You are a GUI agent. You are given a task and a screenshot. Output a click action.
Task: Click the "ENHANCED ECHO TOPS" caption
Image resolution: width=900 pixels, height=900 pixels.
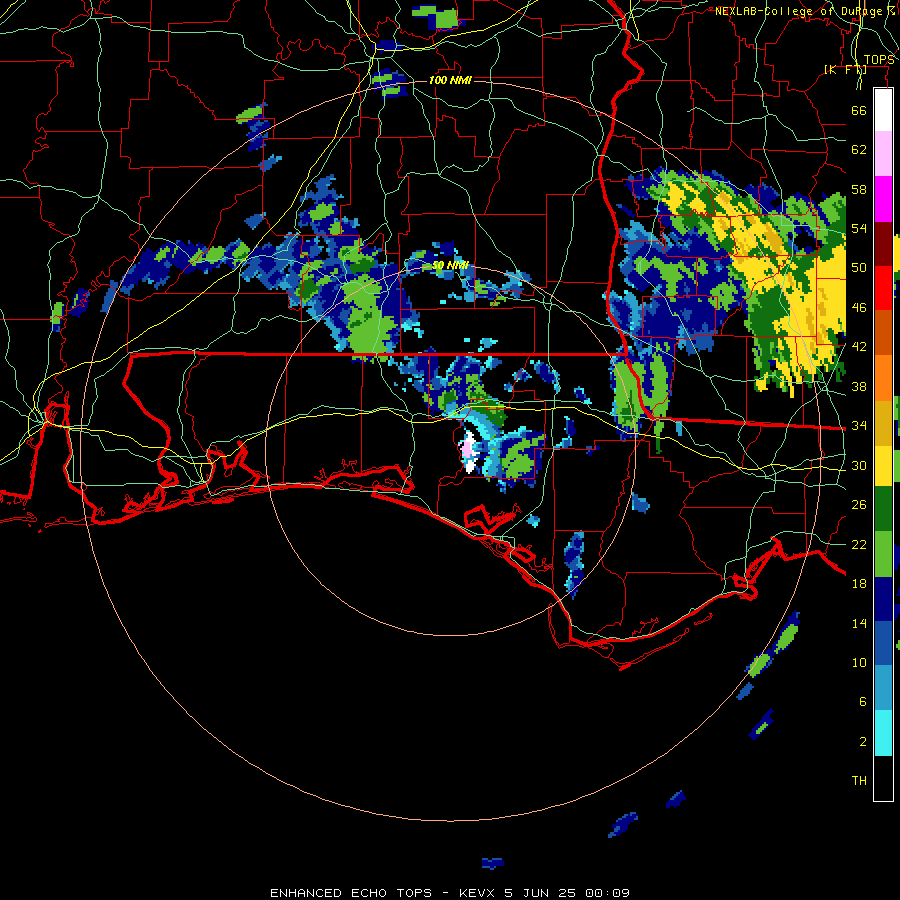coord(351,893)
